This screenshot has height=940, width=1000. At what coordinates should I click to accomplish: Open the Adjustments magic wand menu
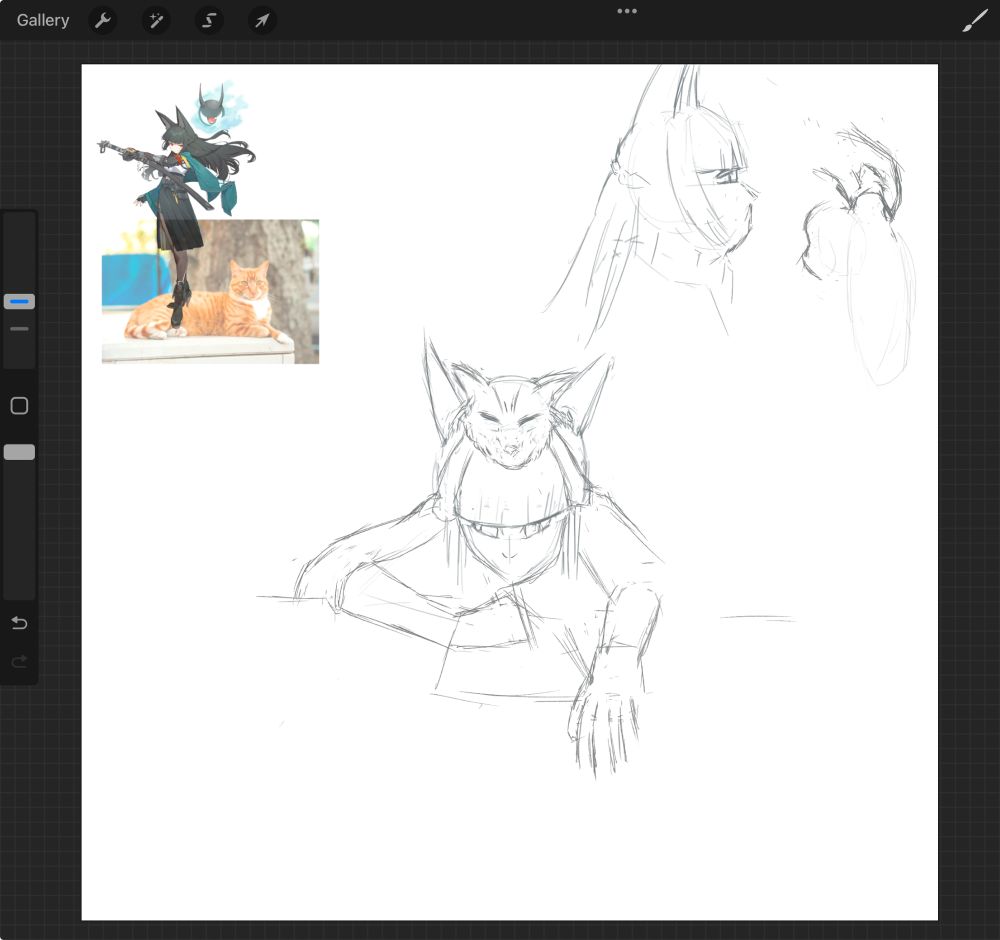coord(156,20)
